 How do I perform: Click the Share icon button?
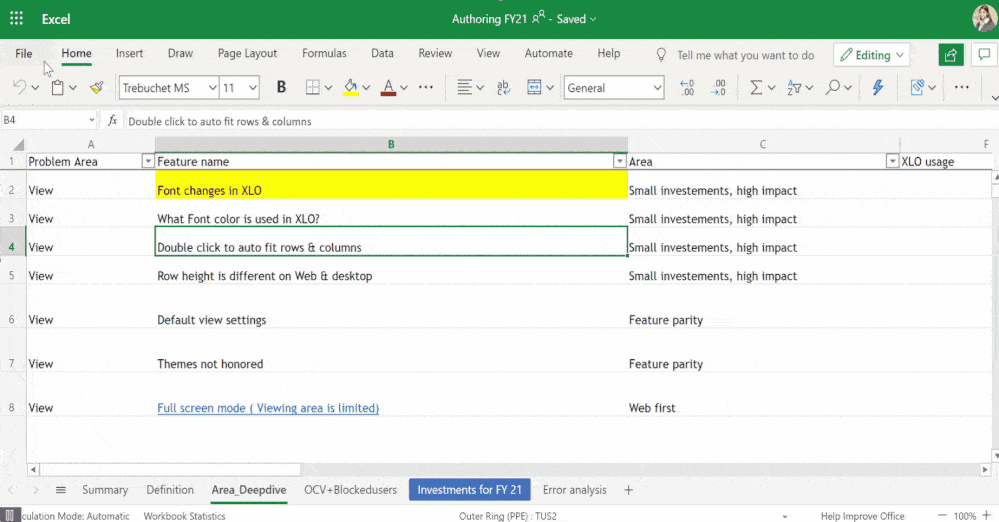[x=951, y=55]
